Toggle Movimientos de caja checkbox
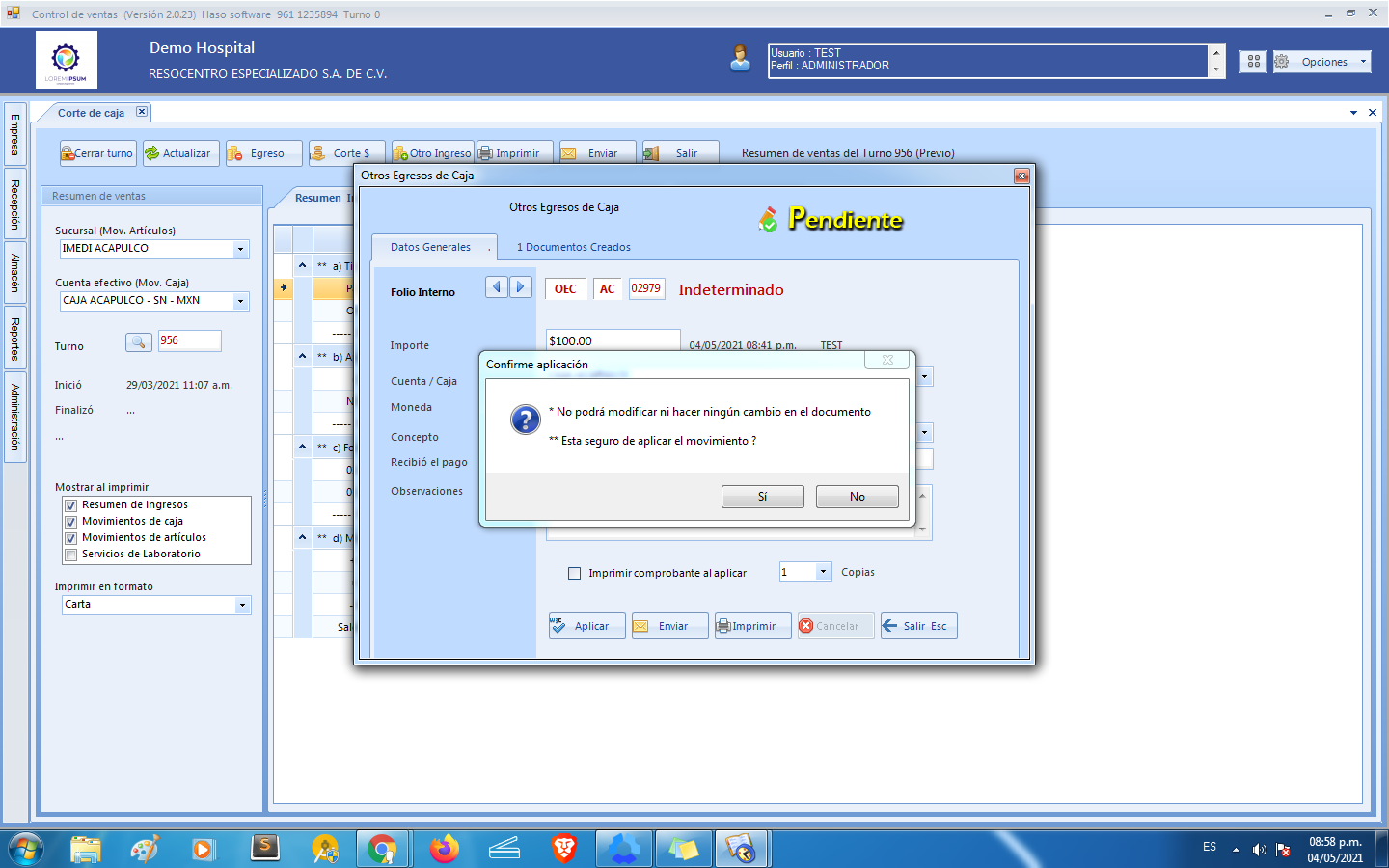The width and height of the screenshot is (1389, 868). (x=70, y=522)
